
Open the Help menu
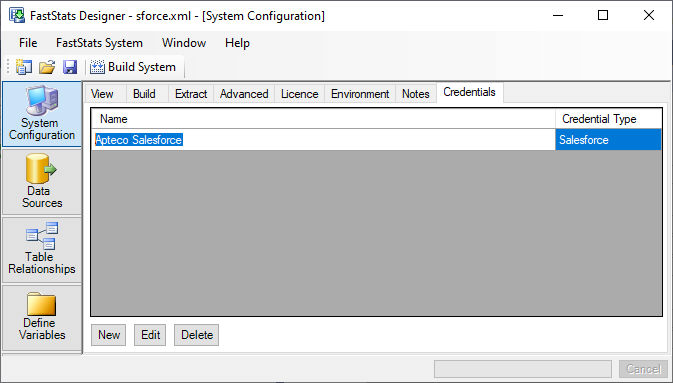tap(237, 43)
